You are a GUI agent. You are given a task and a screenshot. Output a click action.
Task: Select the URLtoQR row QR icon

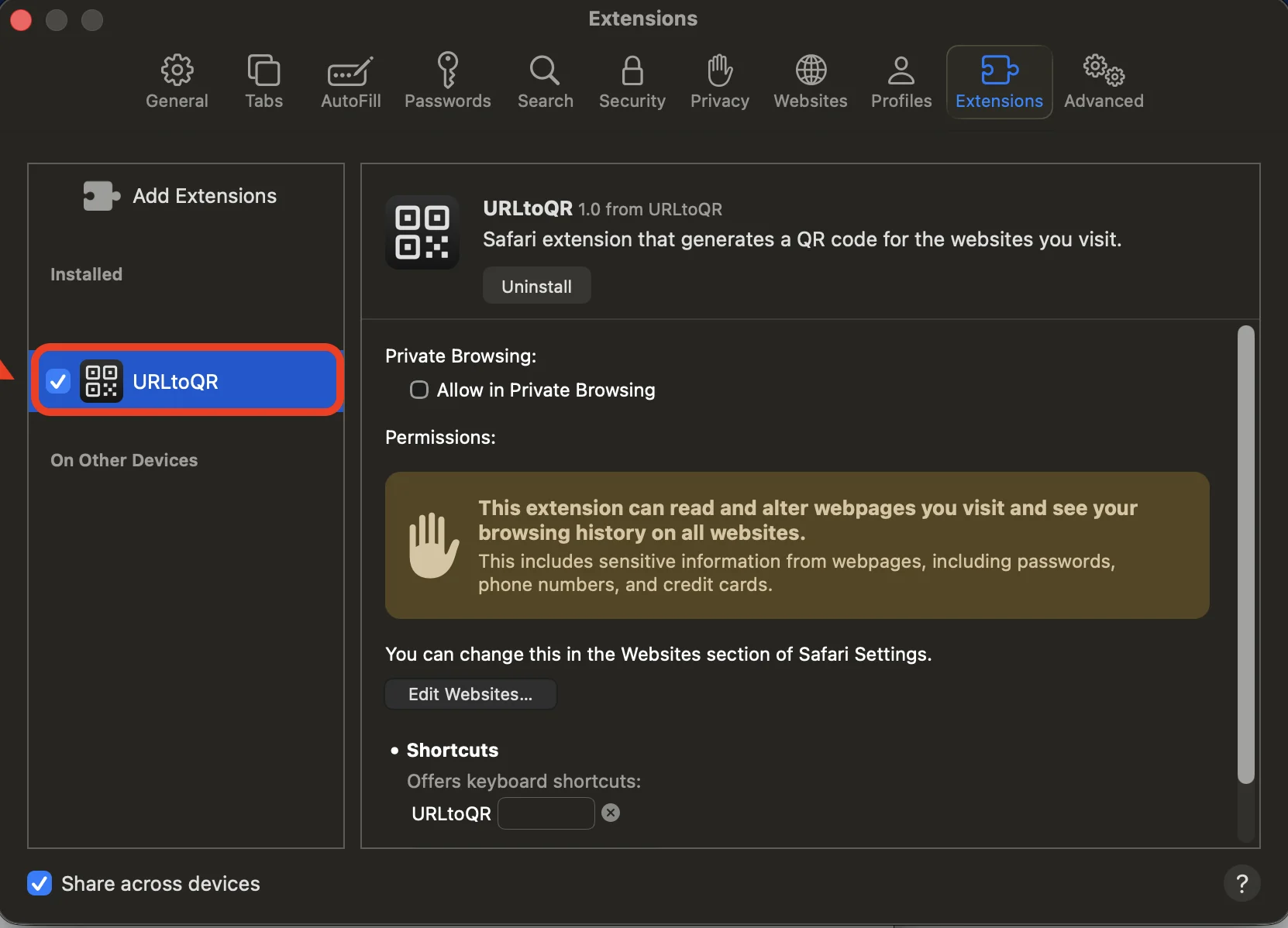point(102,381)
